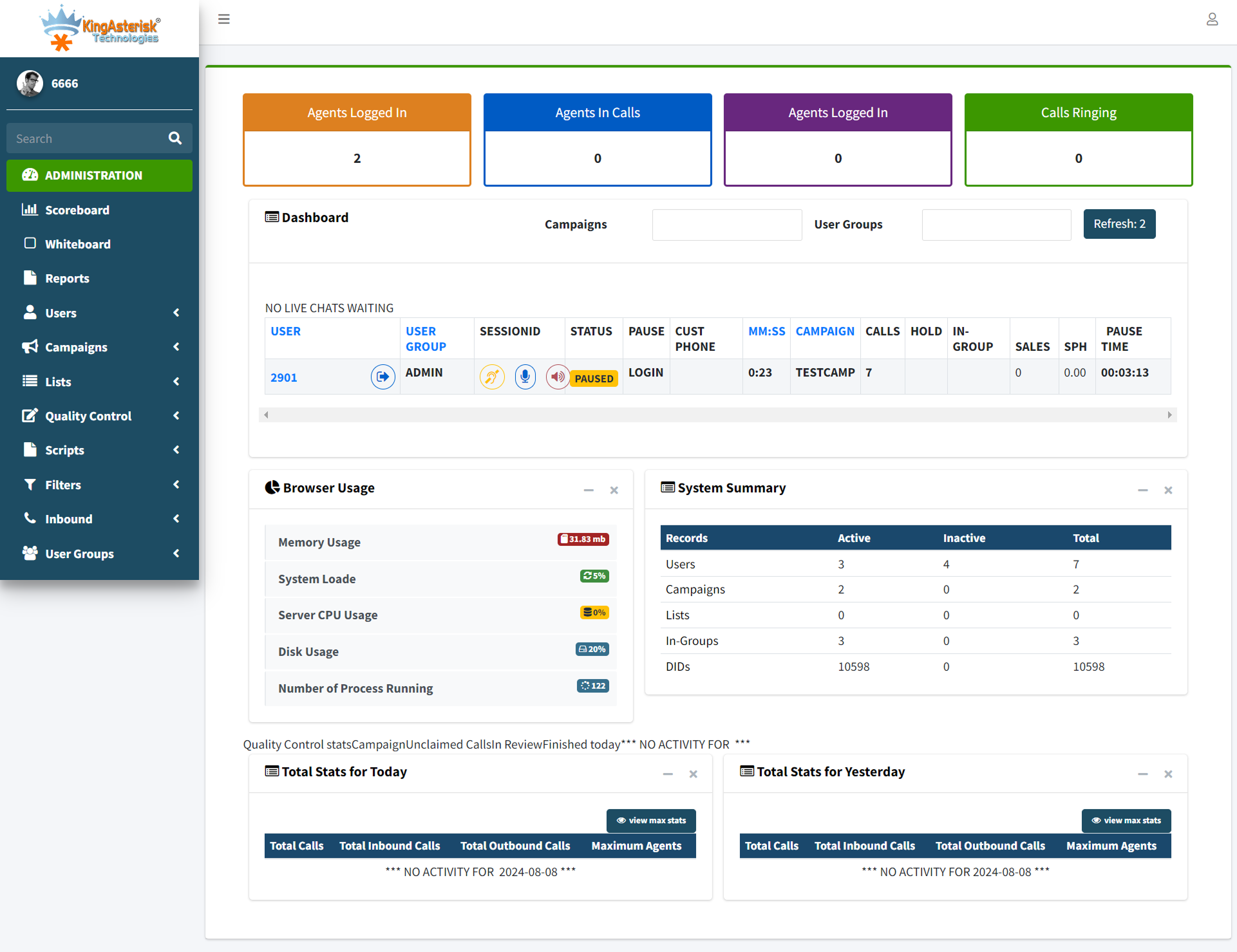The image size is (1237, 952).
Task: Minimize the Browser Usage panel
Action: pyautogui.click(x=588, y=490)
